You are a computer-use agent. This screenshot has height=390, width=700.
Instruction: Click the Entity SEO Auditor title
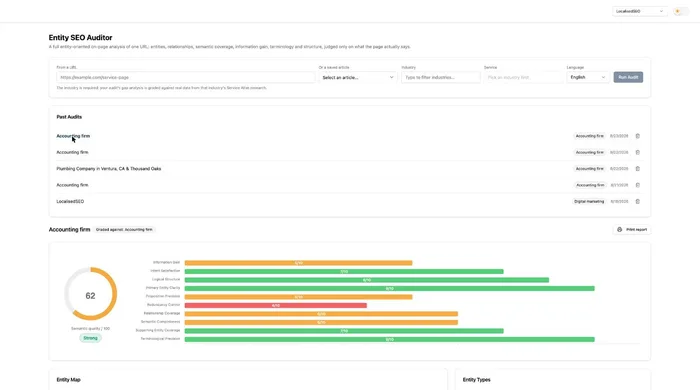click(x=80, y=37)
